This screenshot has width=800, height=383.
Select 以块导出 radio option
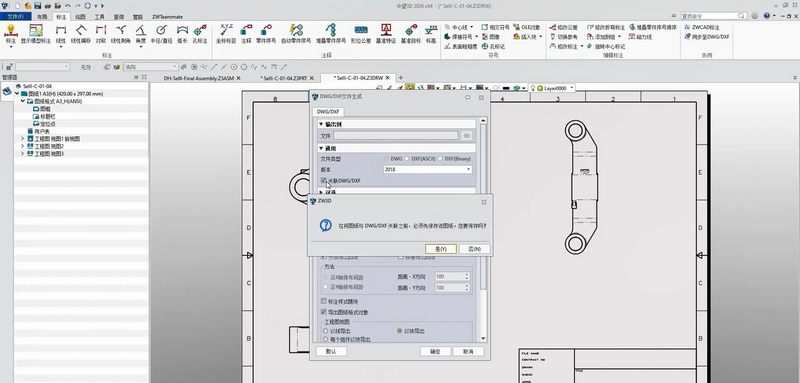(399, 331)
